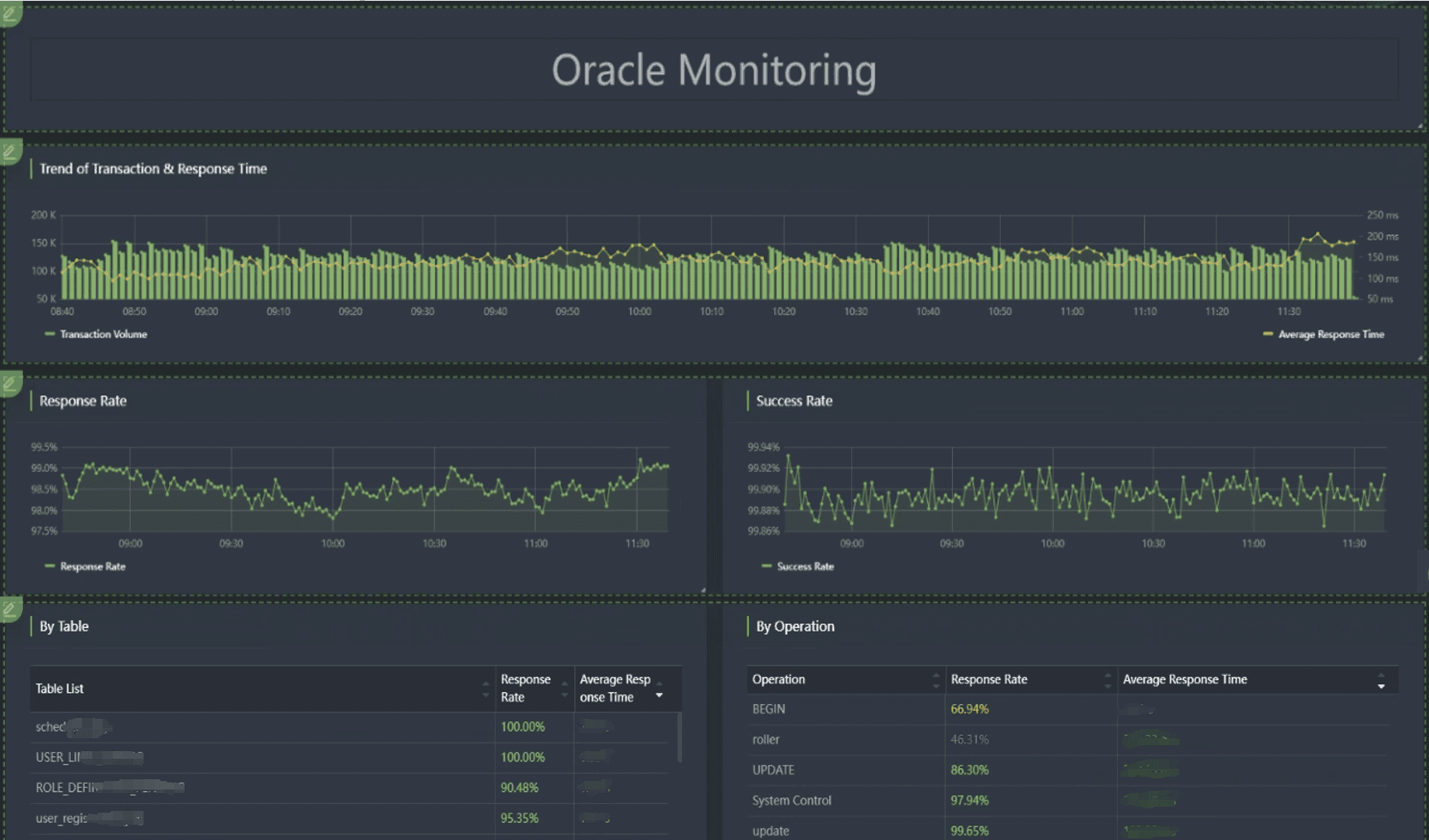Click the 99.65% response rate value
The width and height of the screenshot is (1429, 840).
coord(969,831)
